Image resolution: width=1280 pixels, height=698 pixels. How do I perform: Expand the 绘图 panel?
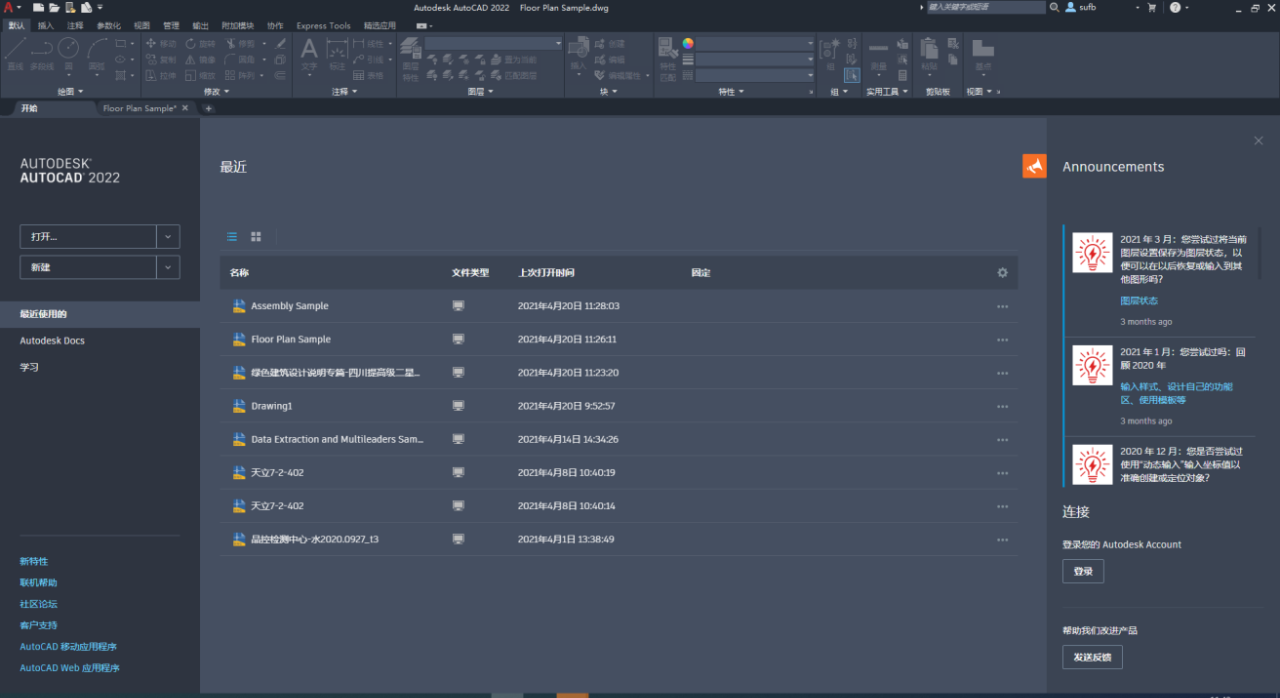pos(70,91)
